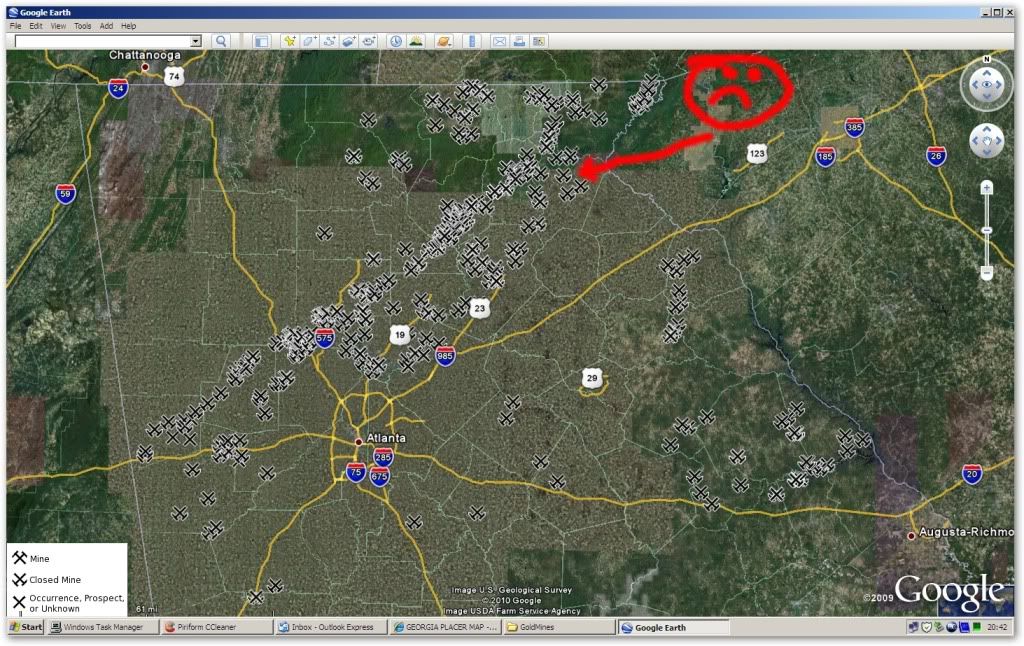
Task: Open the View menu
Action: pos(58,26)
